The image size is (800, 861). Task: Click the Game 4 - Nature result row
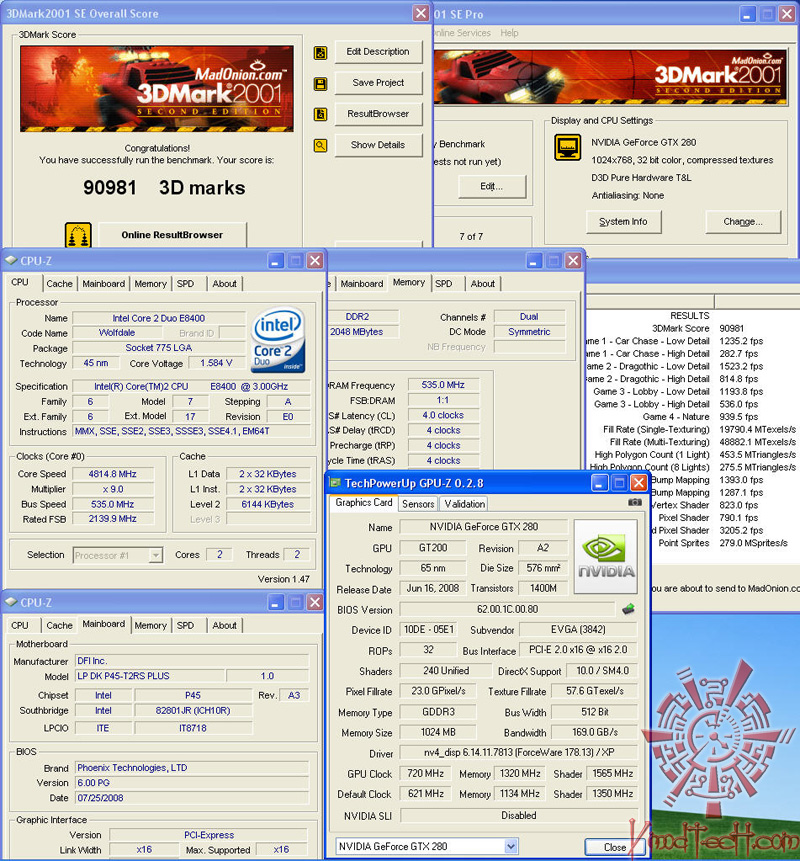[x=692, y=417]
